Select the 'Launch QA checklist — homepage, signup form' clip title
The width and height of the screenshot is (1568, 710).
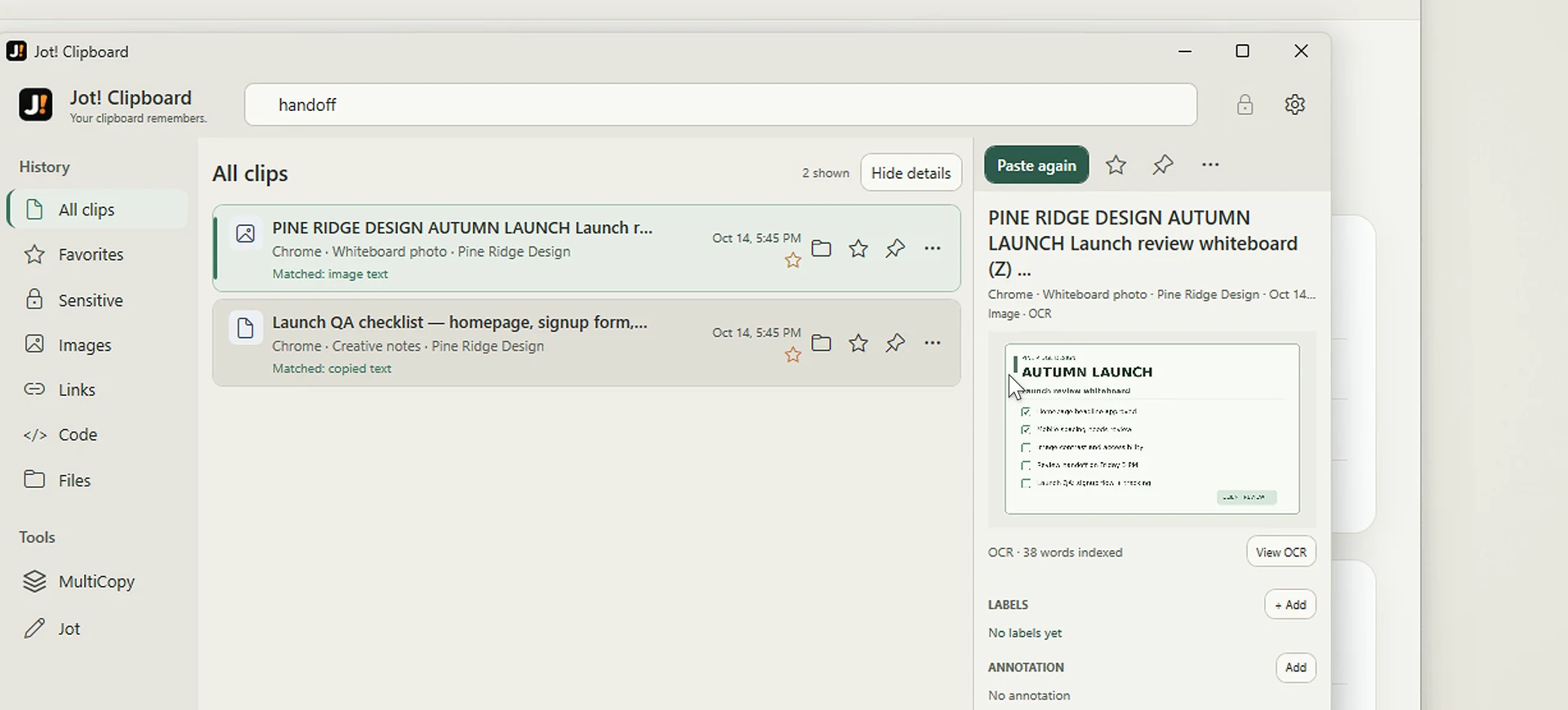pos(460,322)
